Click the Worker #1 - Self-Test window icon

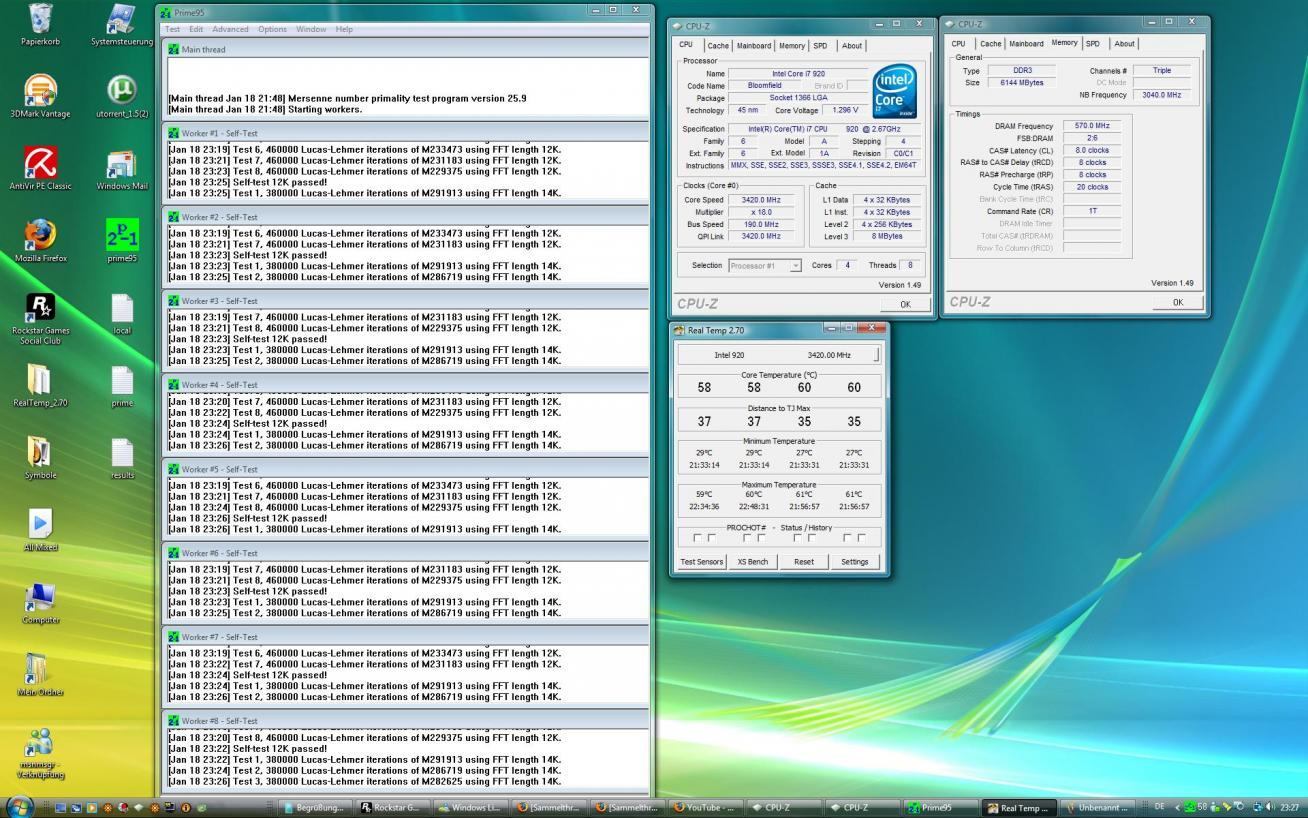(x=174, y=133)
